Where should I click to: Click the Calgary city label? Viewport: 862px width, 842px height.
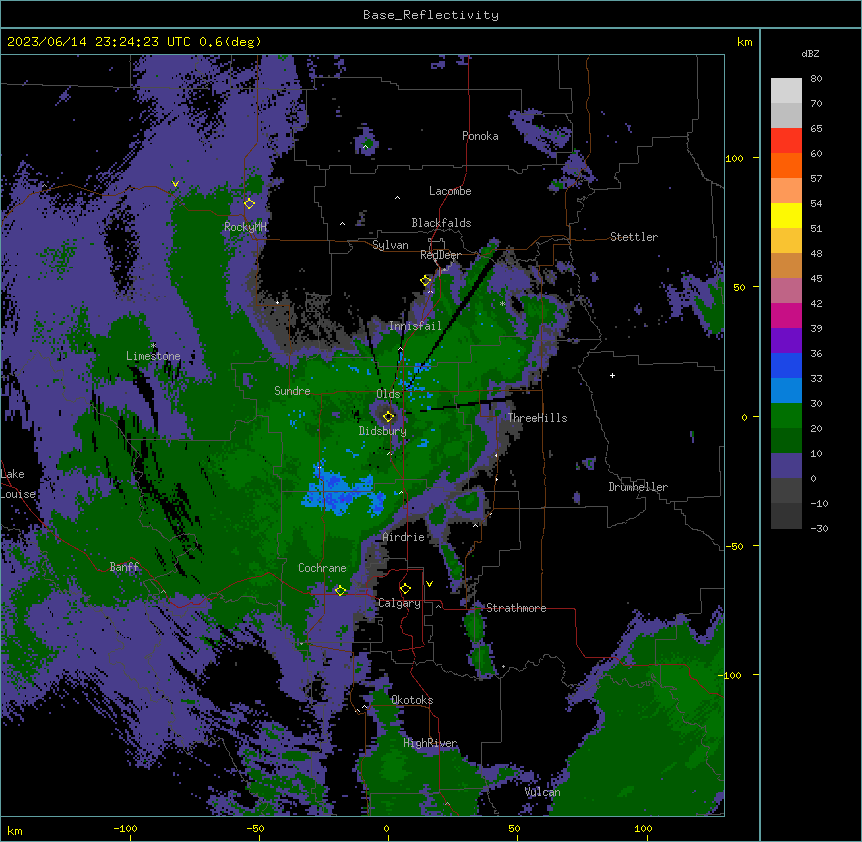click(399, 603)
